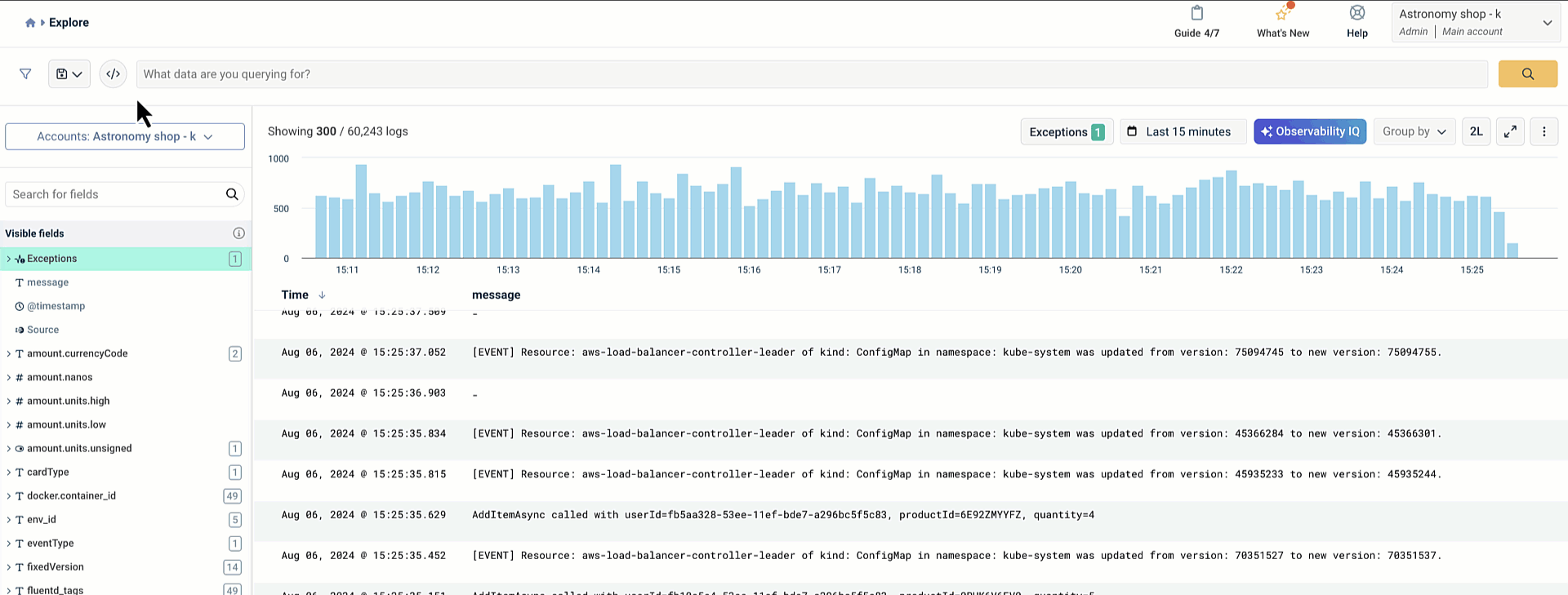Screen dimensions: 1568x595
Task: Open Last 15 minutes time picker
Action: click(x=1183, y=131)
